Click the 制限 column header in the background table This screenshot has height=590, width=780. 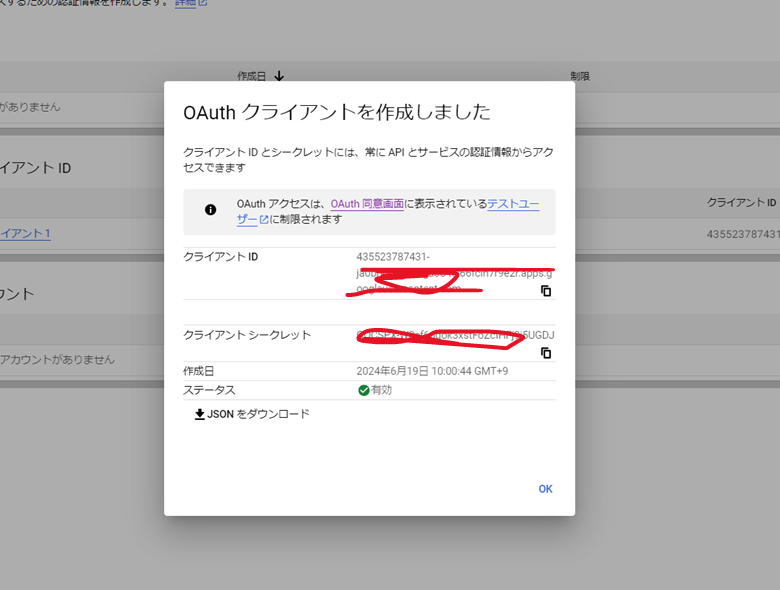(x=580, y=76)
